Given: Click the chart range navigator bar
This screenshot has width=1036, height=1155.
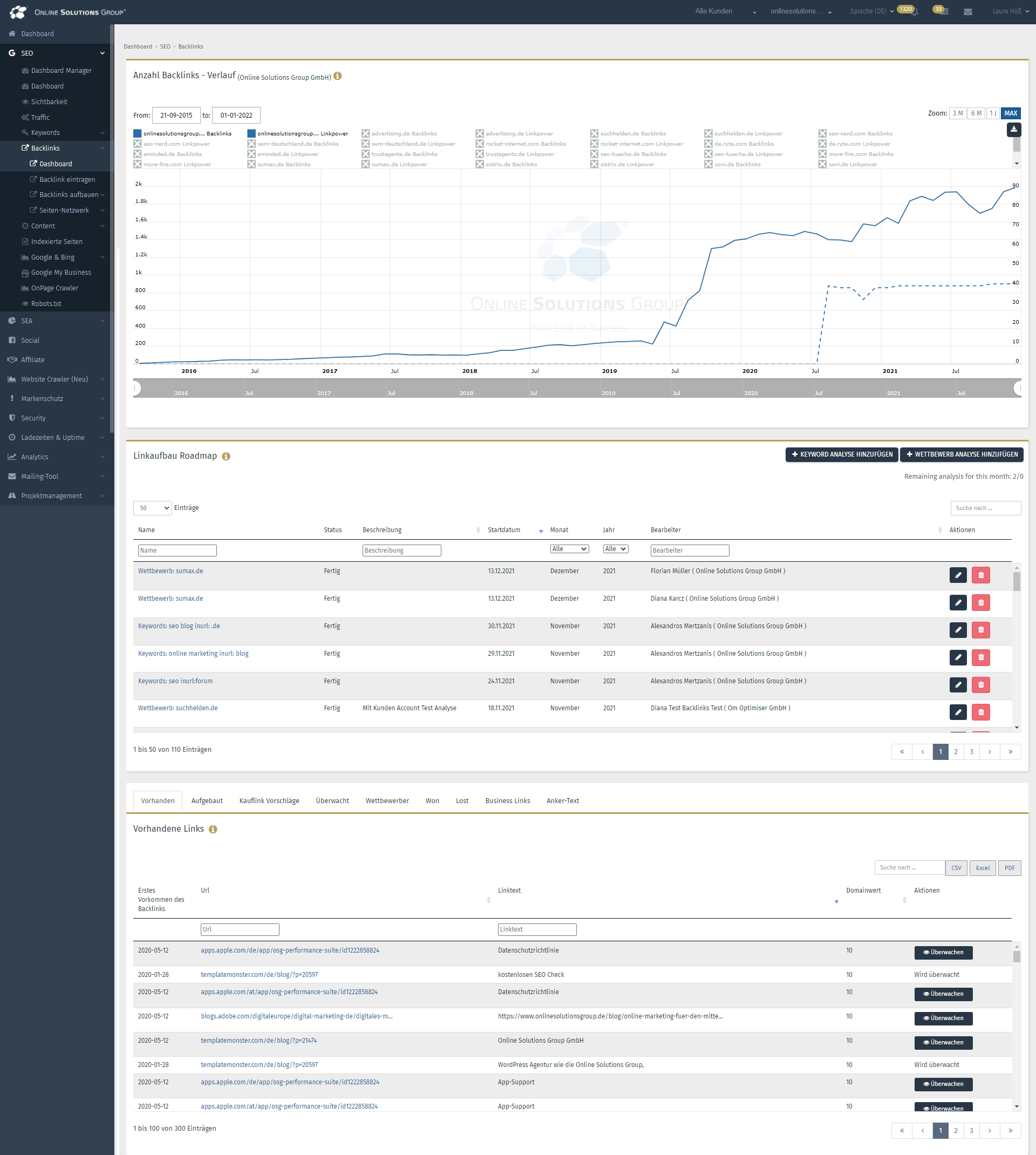Looking at the screenshot, I should (577, 388).
